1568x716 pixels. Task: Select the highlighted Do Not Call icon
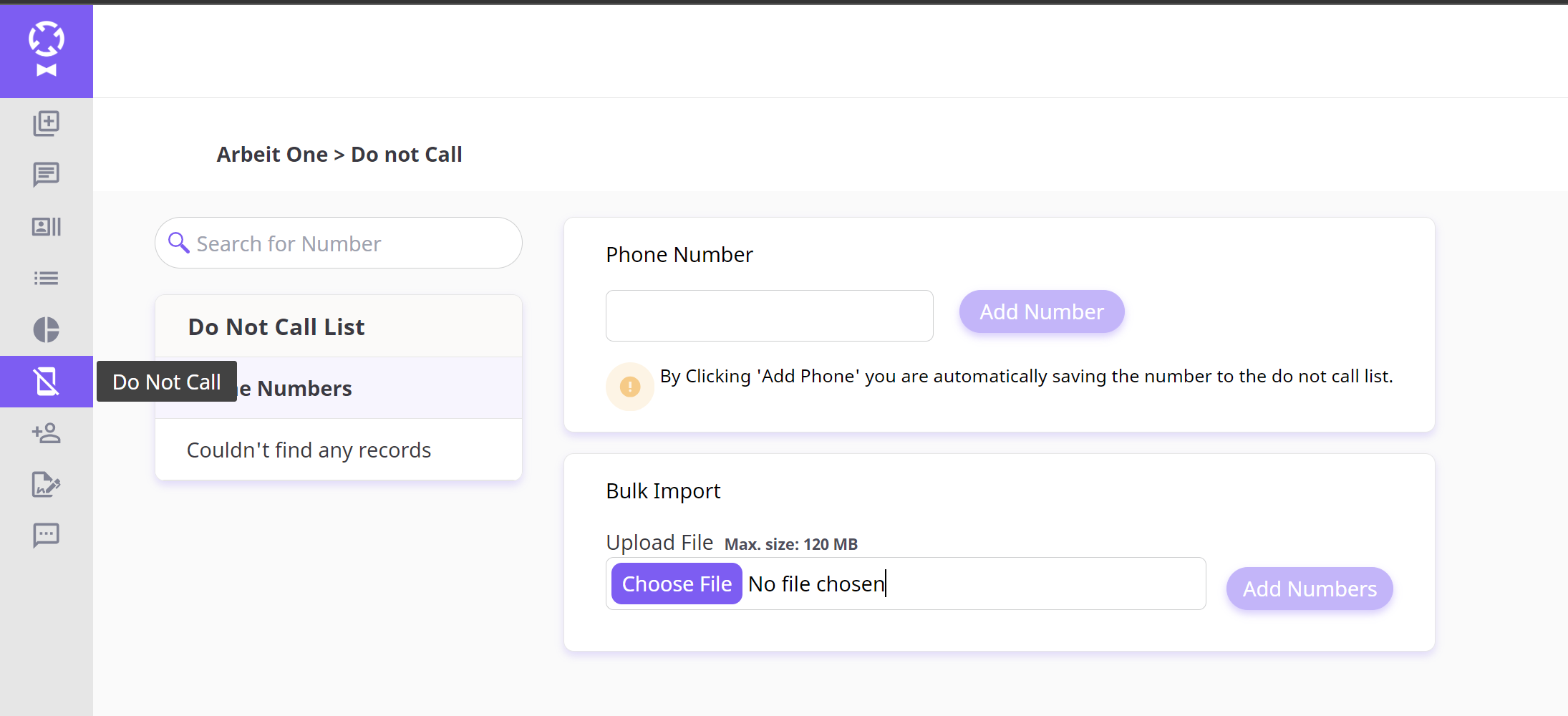click(46, 382)
